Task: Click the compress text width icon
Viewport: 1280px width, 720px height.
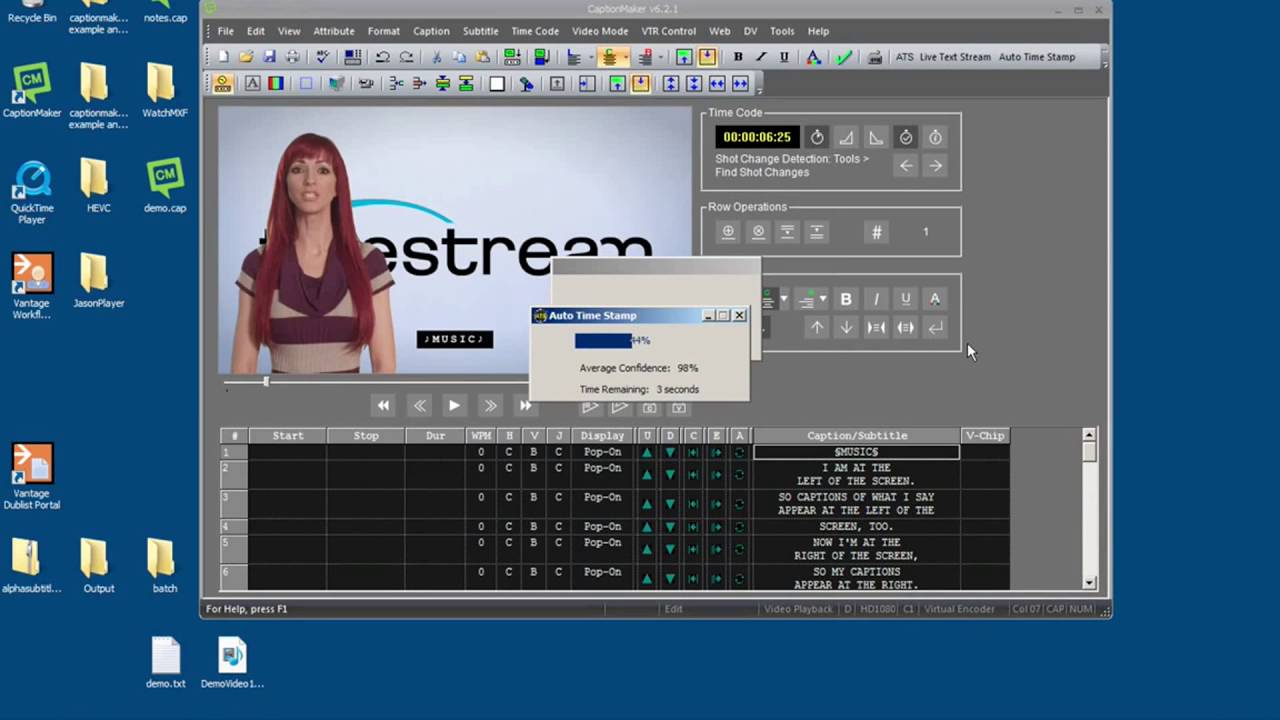Action: [x=876, y=327]
